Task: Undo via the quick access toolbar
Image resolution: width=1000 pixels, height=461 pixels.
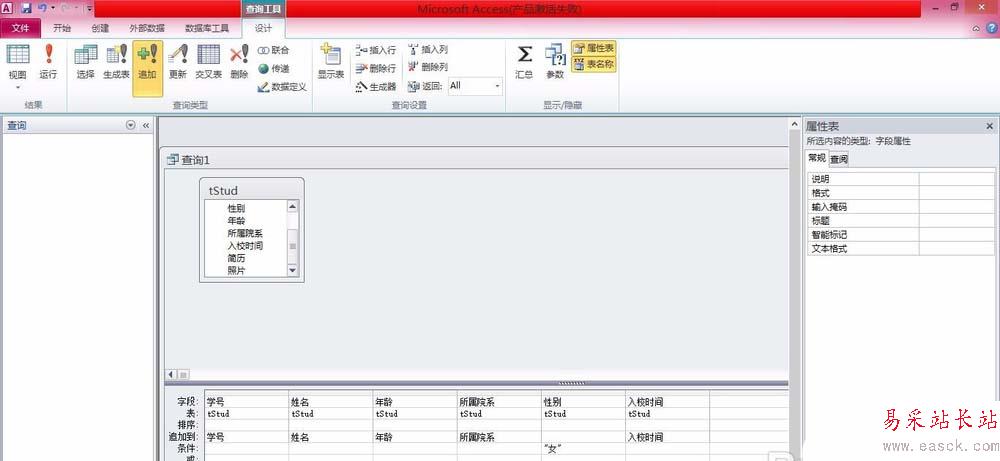Action: coord(42,8)
